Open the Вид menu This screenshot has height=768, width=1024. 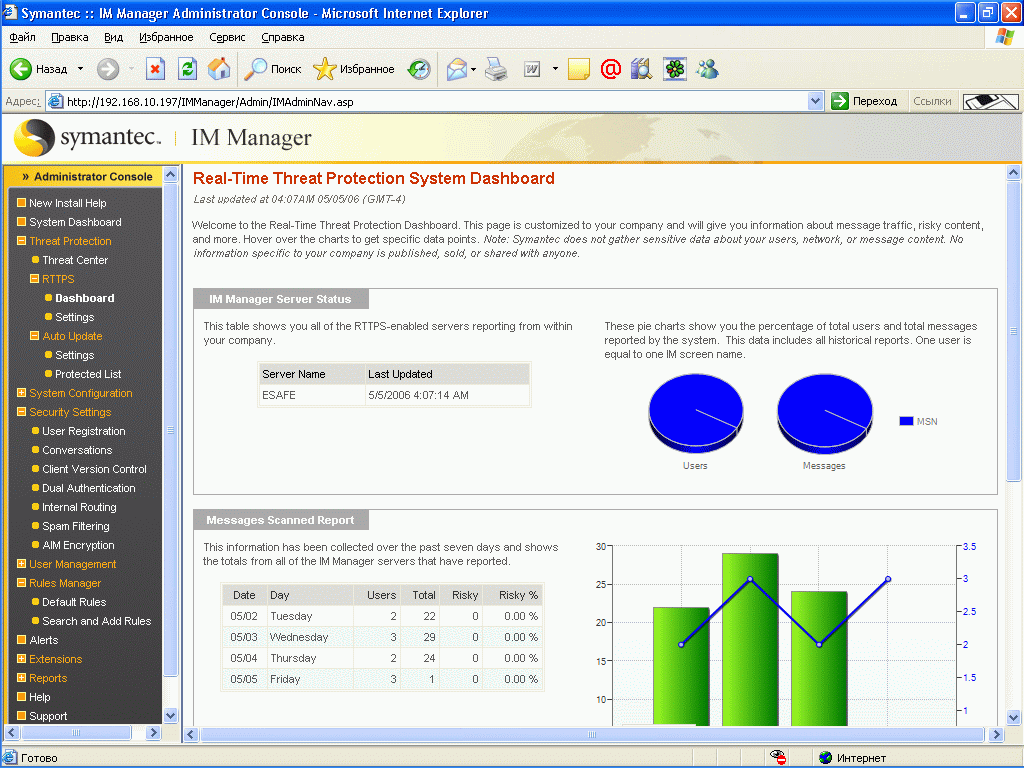114,37
